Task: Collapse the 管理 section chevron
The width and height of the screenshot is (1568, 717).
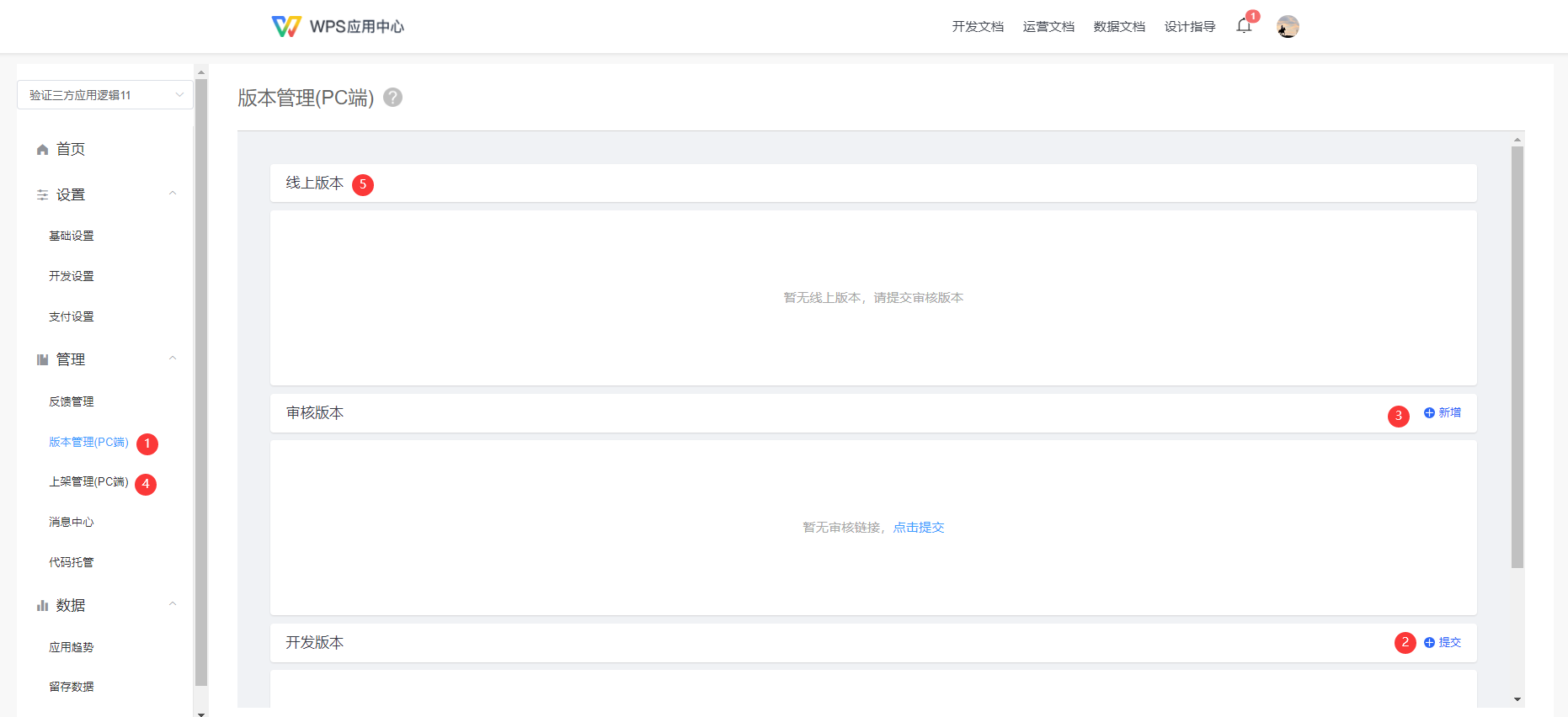Action: (x=173, y=358)
